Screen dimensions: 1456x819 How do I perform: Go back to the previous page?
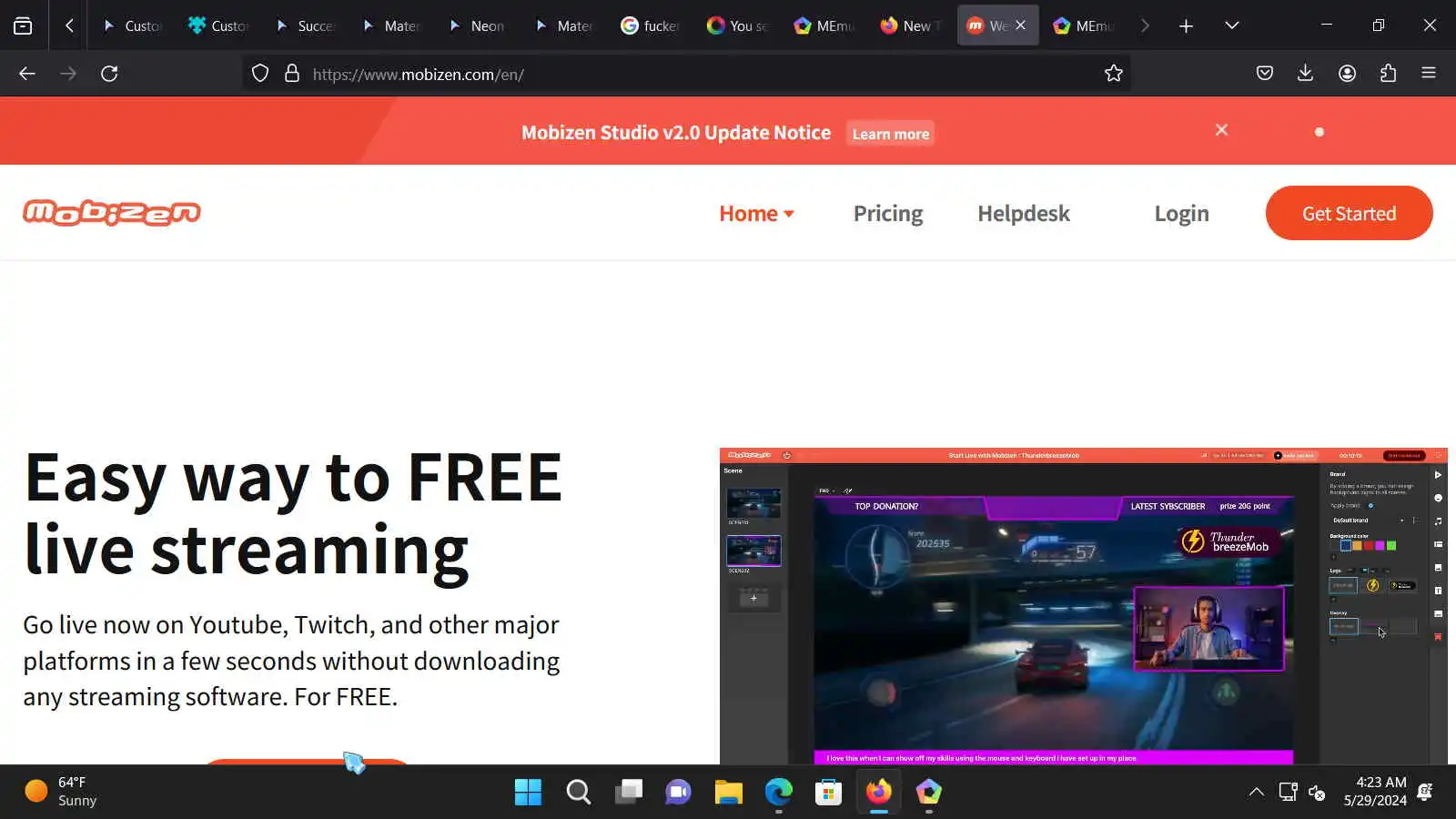point(27,74)
